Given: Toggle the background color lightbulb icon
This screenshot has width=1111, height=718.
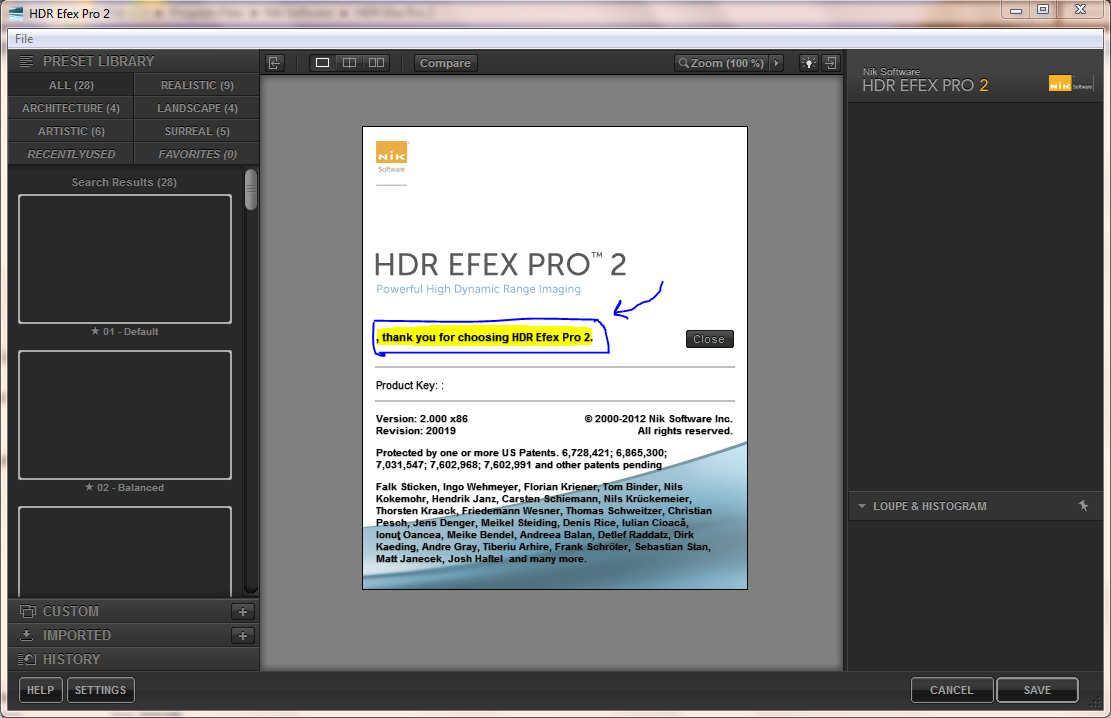Looking at the screenshot, I should (x=808, y=63).
